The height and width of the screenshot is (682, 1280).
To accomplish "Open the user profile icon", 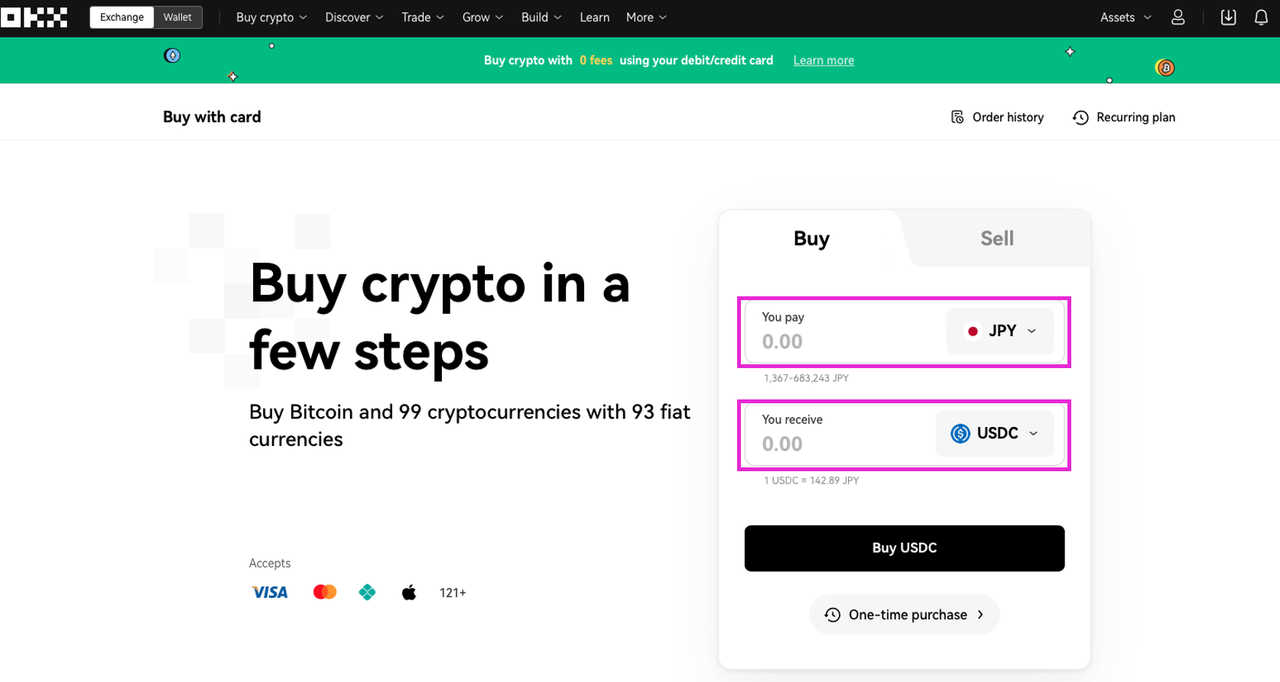I will (x=1178, y=17).
